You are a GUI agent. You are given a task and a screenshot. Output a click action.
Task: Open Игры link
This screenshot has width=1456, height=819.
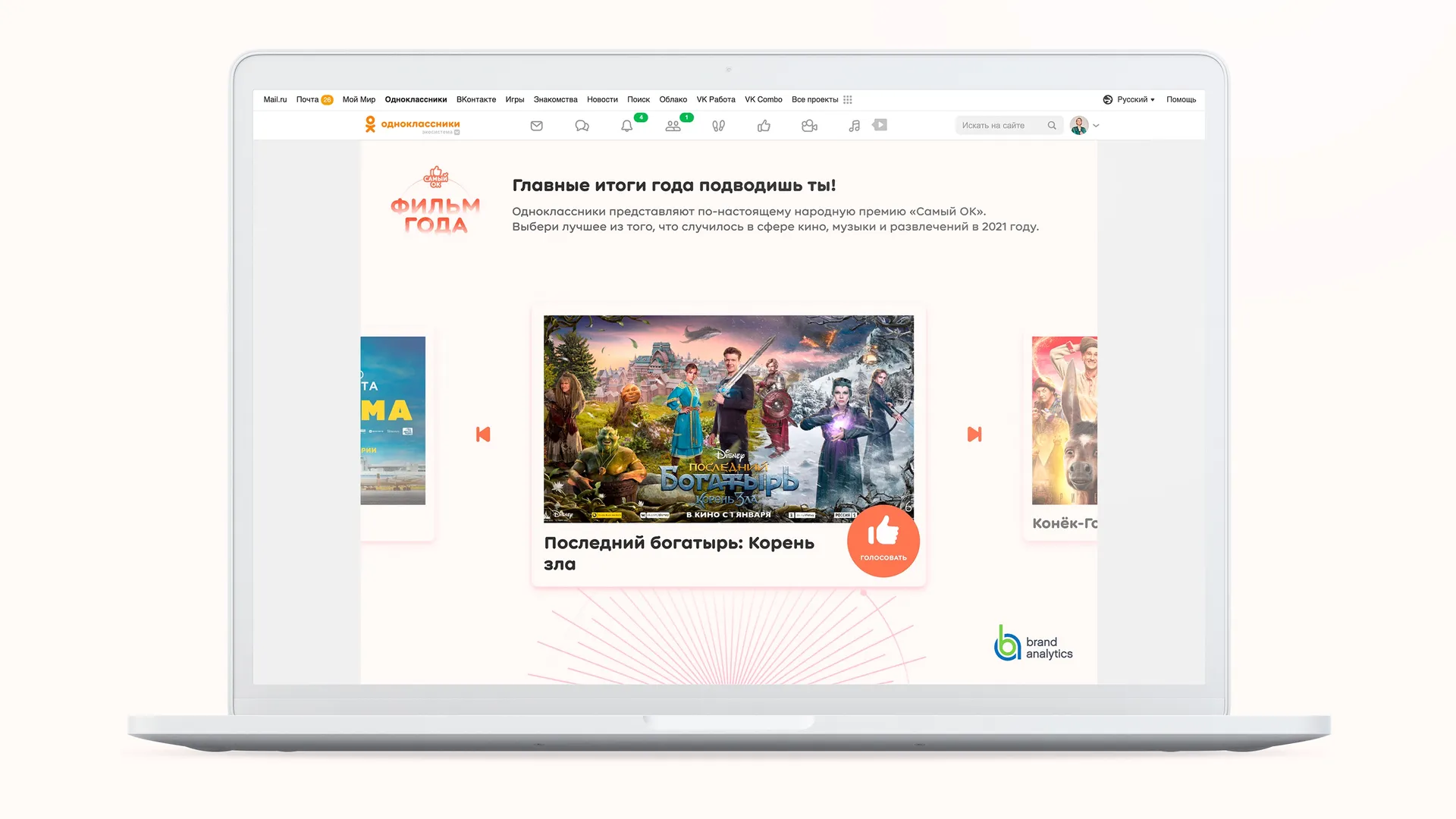pos(515,99)
